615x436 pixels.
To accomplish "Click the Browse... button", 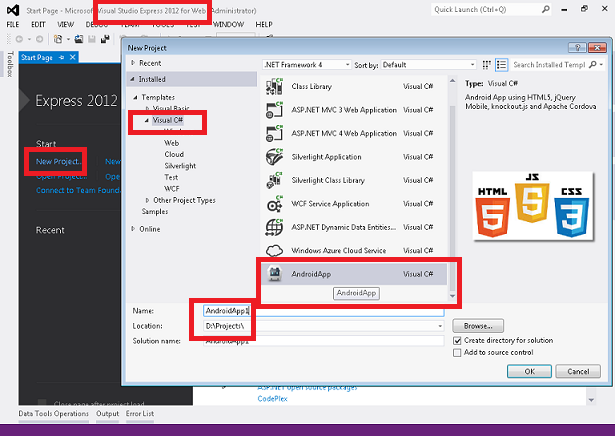I will click(477, 326).
